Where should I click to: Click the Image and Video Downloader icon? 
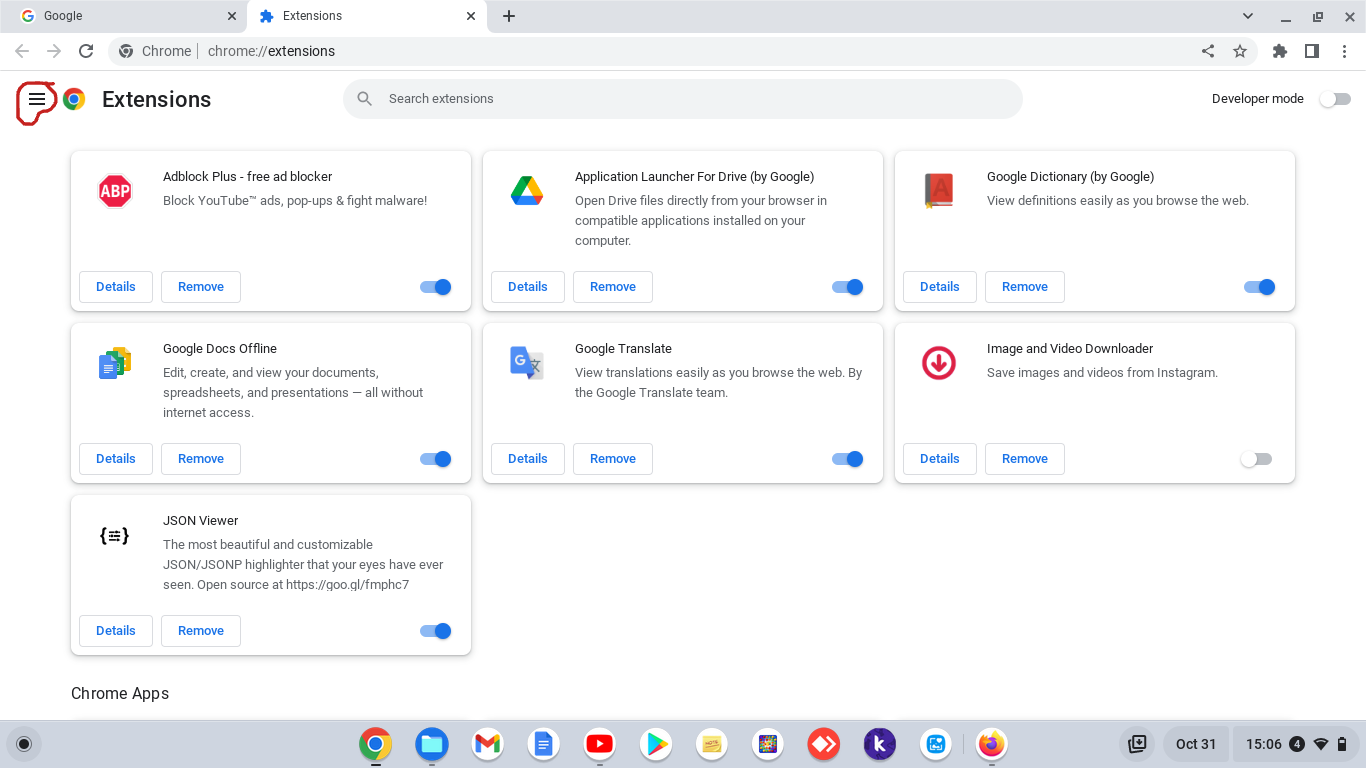point(939,362)
